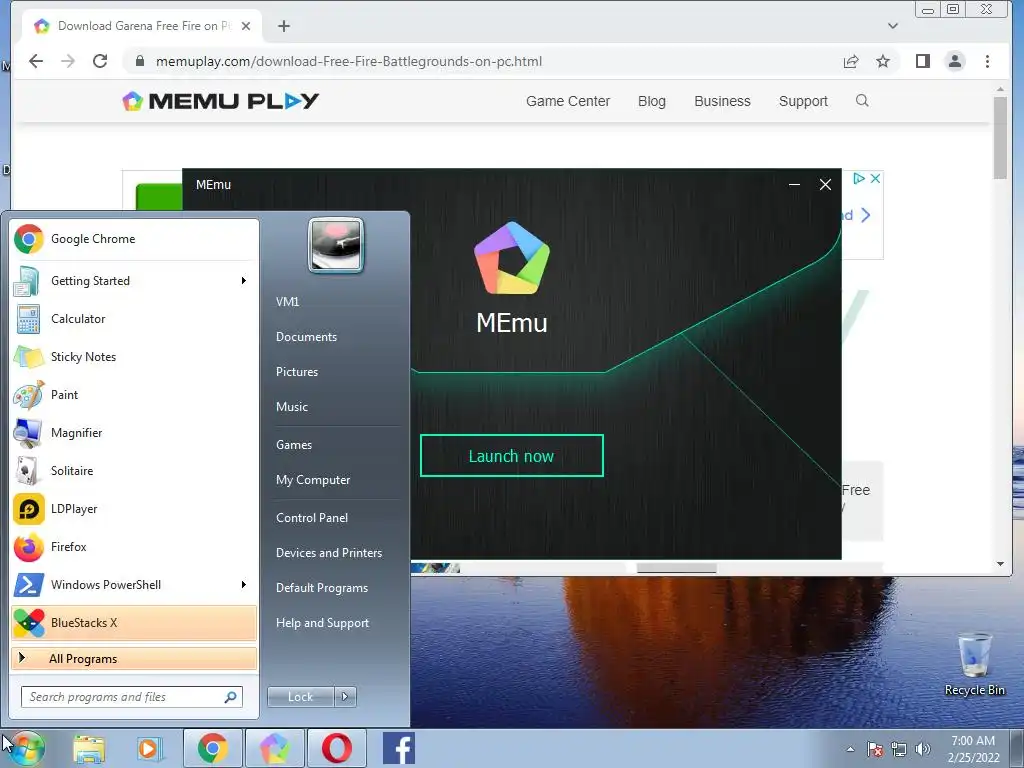
Task: Open volume icon in system tray
Action: (x=922, y=749)
